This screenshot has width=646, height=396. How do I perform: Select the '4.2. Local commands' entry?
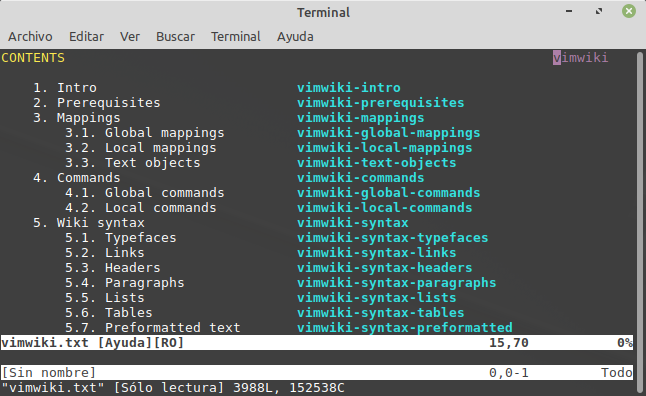point(140,208)
